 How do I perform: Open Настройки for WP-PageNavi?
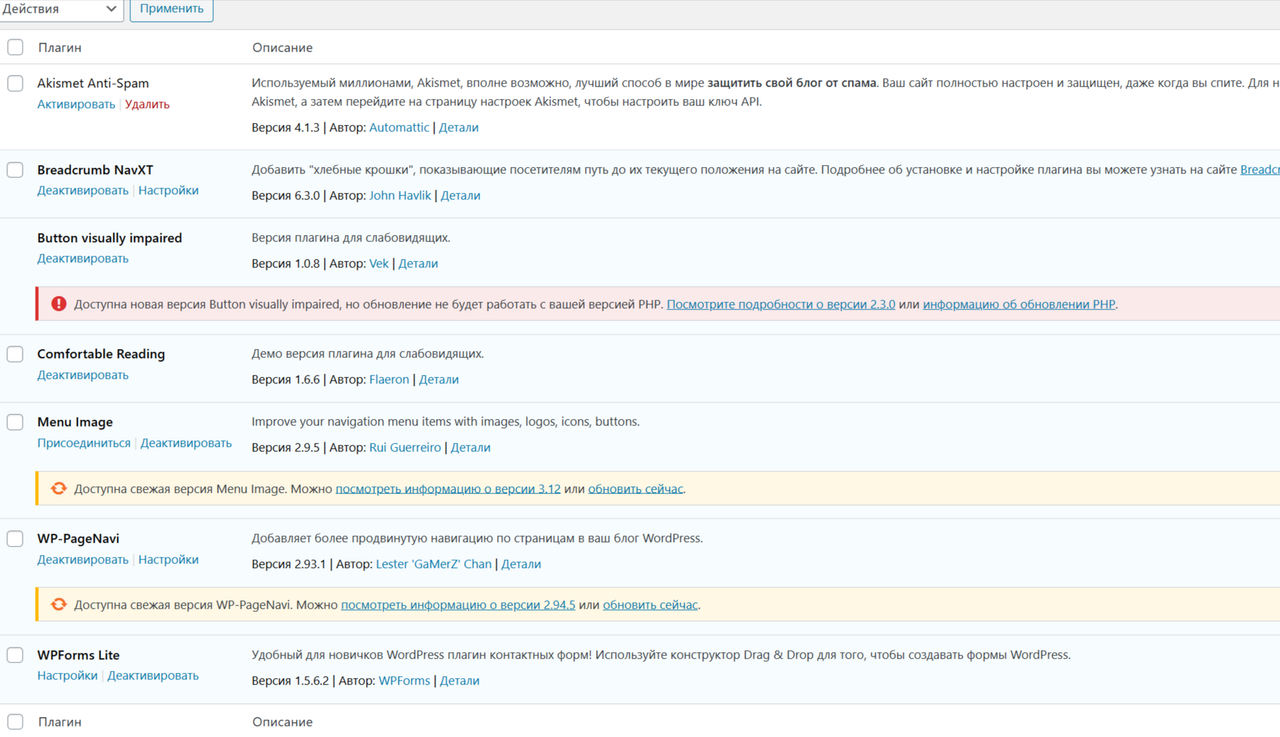[x=168, y=560]
